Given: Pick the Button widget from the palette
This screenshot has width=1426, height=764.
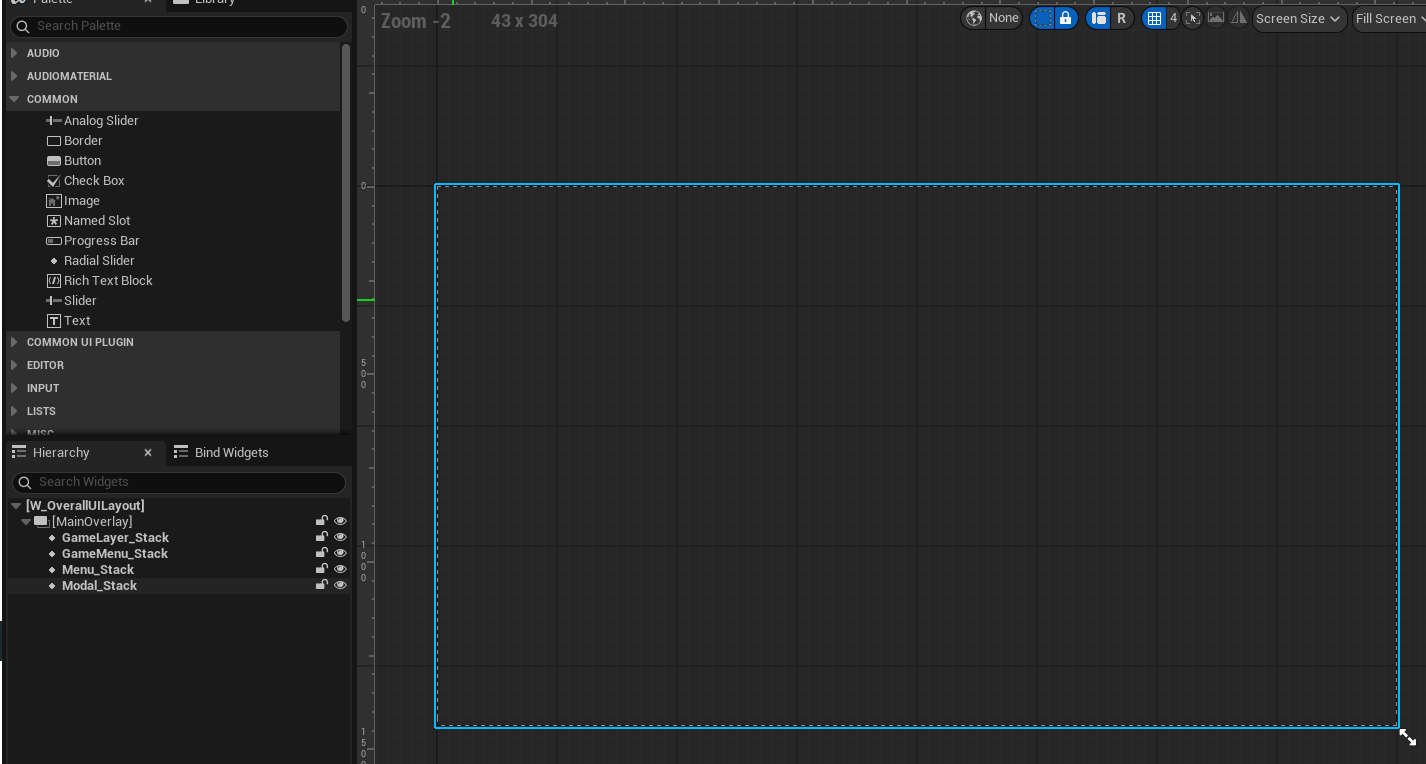Looking at the screenshot, I should click(x=73, y=161).
